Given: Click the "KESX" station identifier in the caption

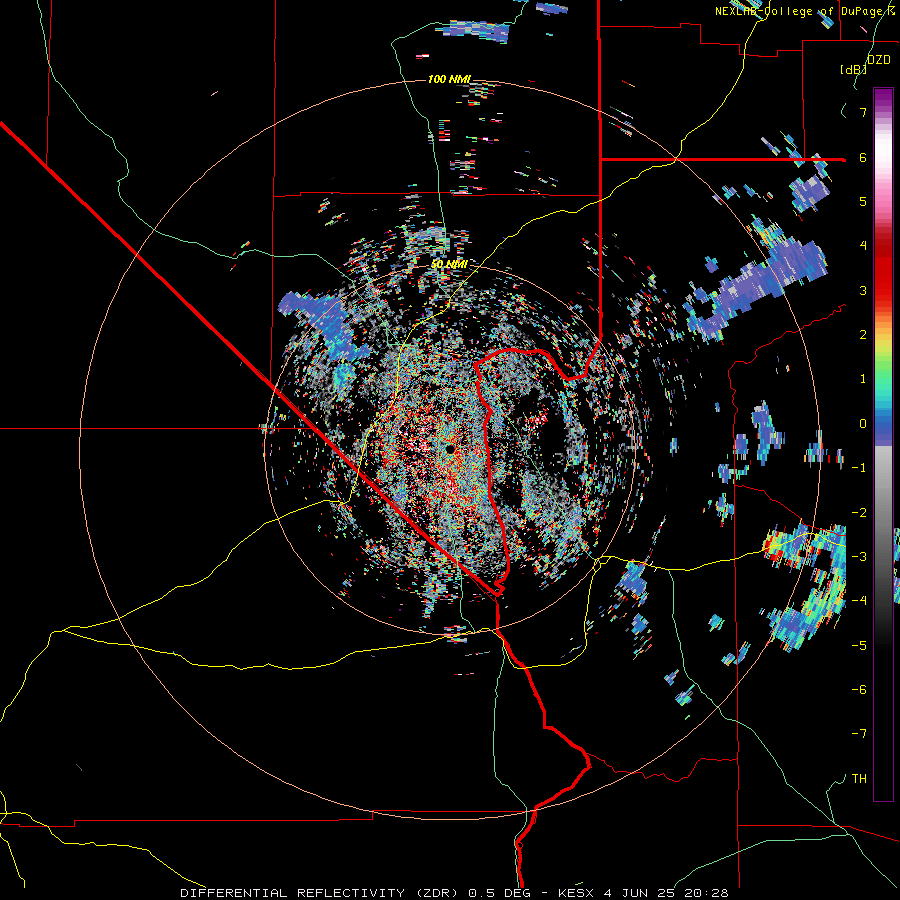Looking at the screenshot, I should point(577,893).
